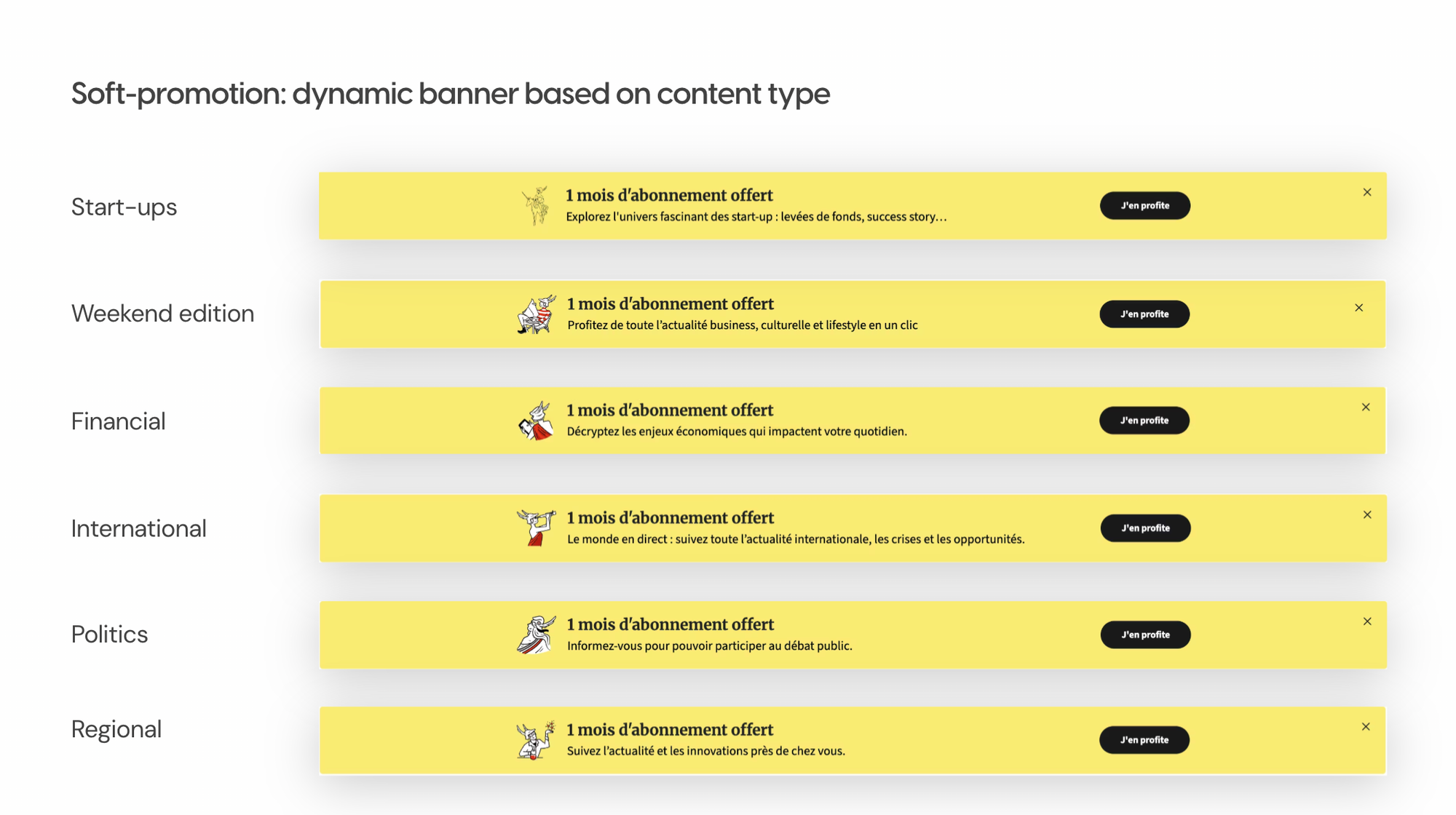The image size is (1456, 815).
Task: Close the International promotion banner
Action: (x=1367, y=514)
